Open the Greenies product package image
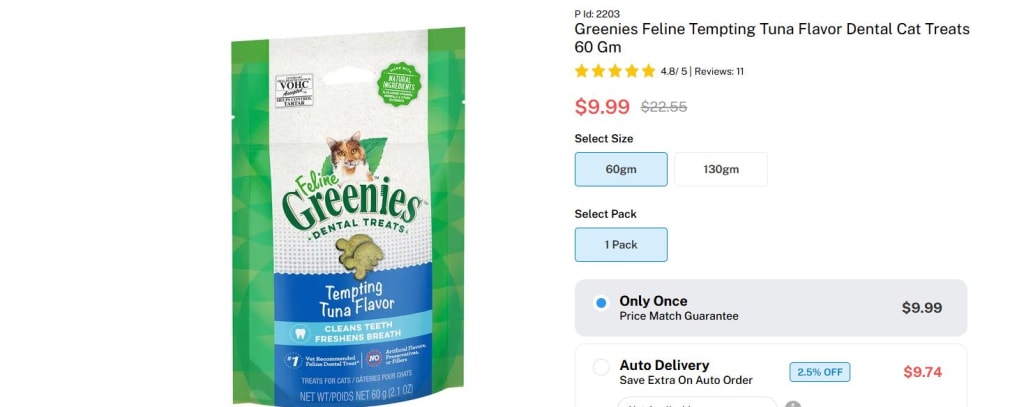This screenshot has height=407, width=1024. (x=348, y=217)
